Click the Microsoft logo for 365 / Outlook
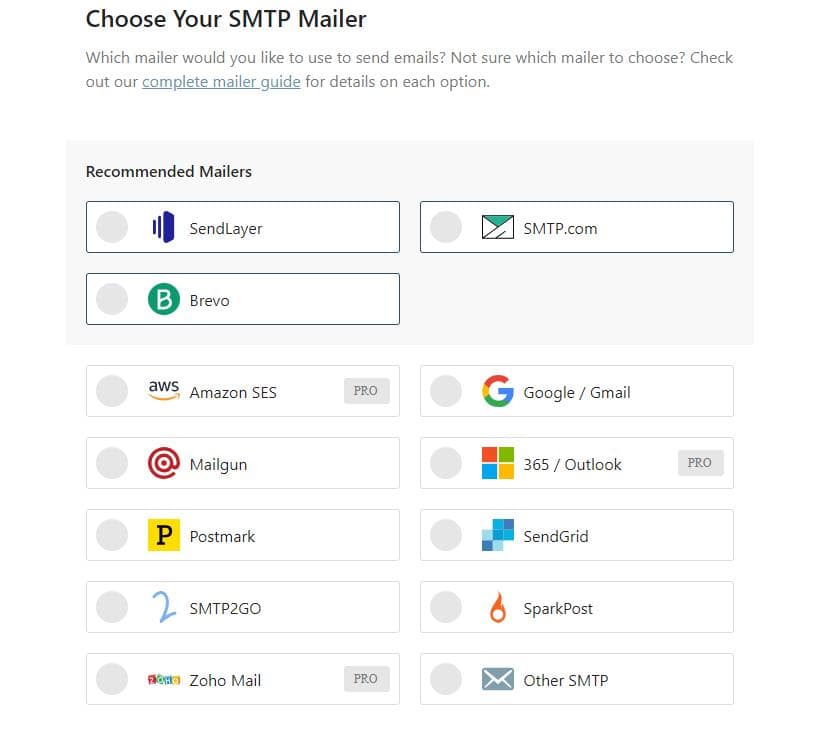 click(497, 463)
